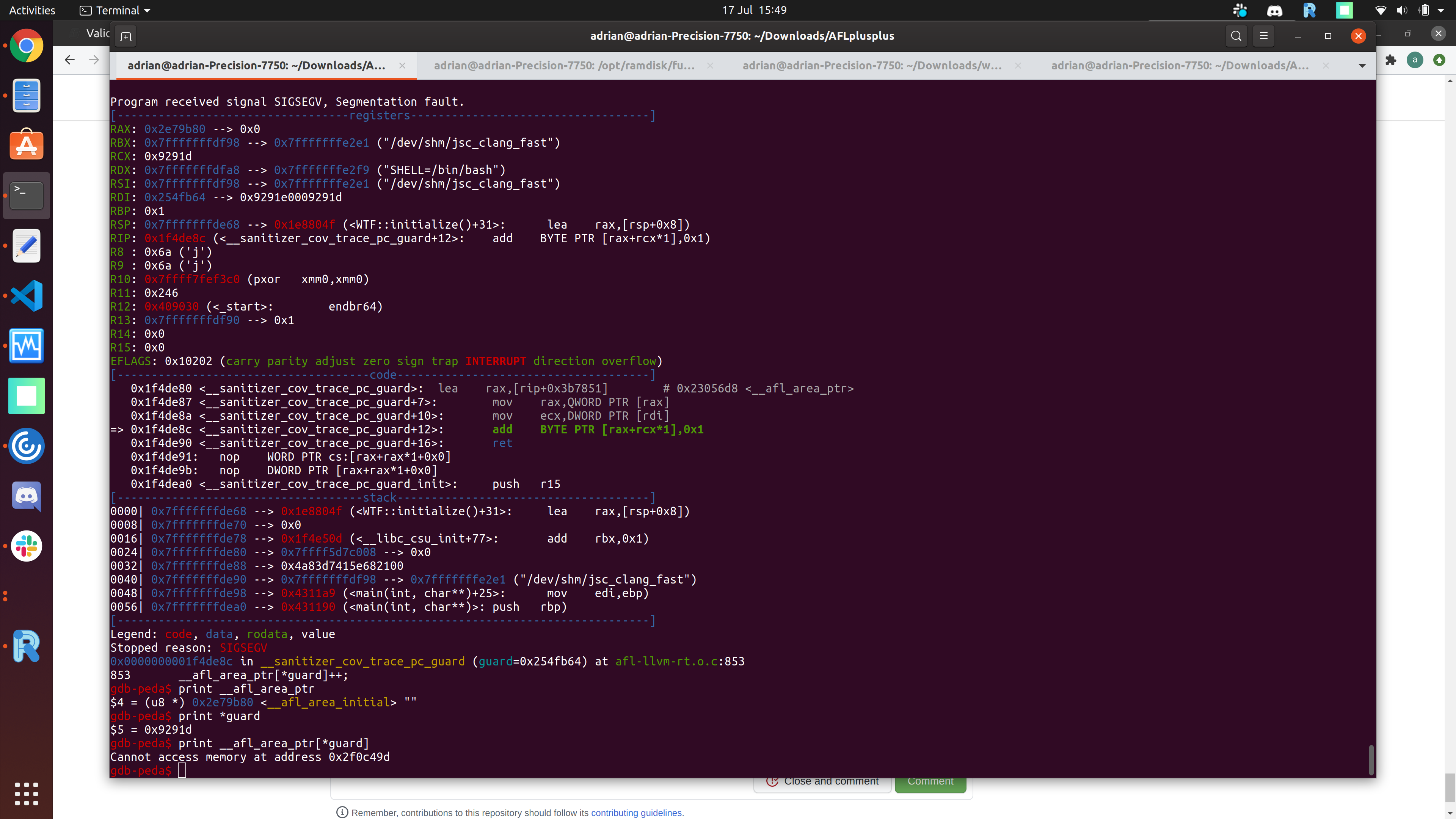Open the Show Applications grid in the dock
This screenshot has height=819, width=1456.
point(26,794)
